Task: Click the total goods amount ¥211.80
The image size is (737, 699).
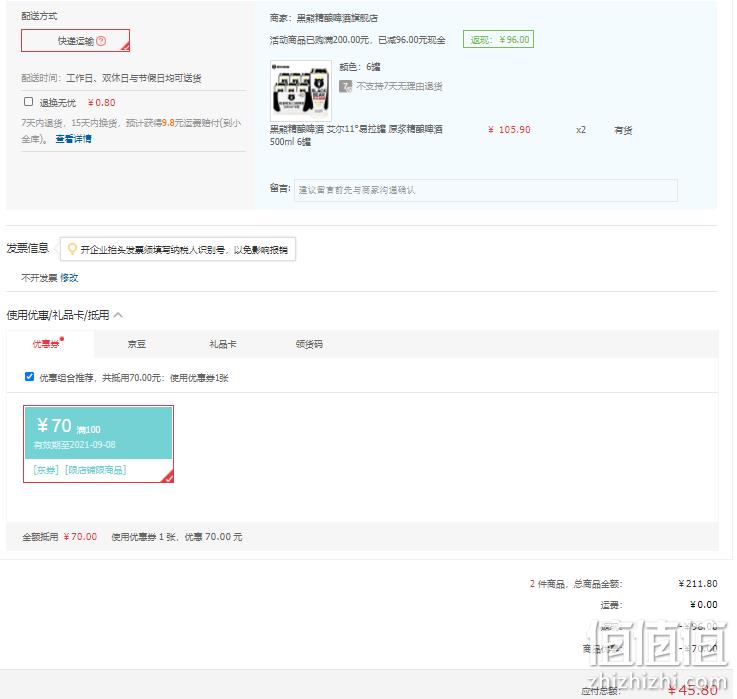Action: pos(698,583)
